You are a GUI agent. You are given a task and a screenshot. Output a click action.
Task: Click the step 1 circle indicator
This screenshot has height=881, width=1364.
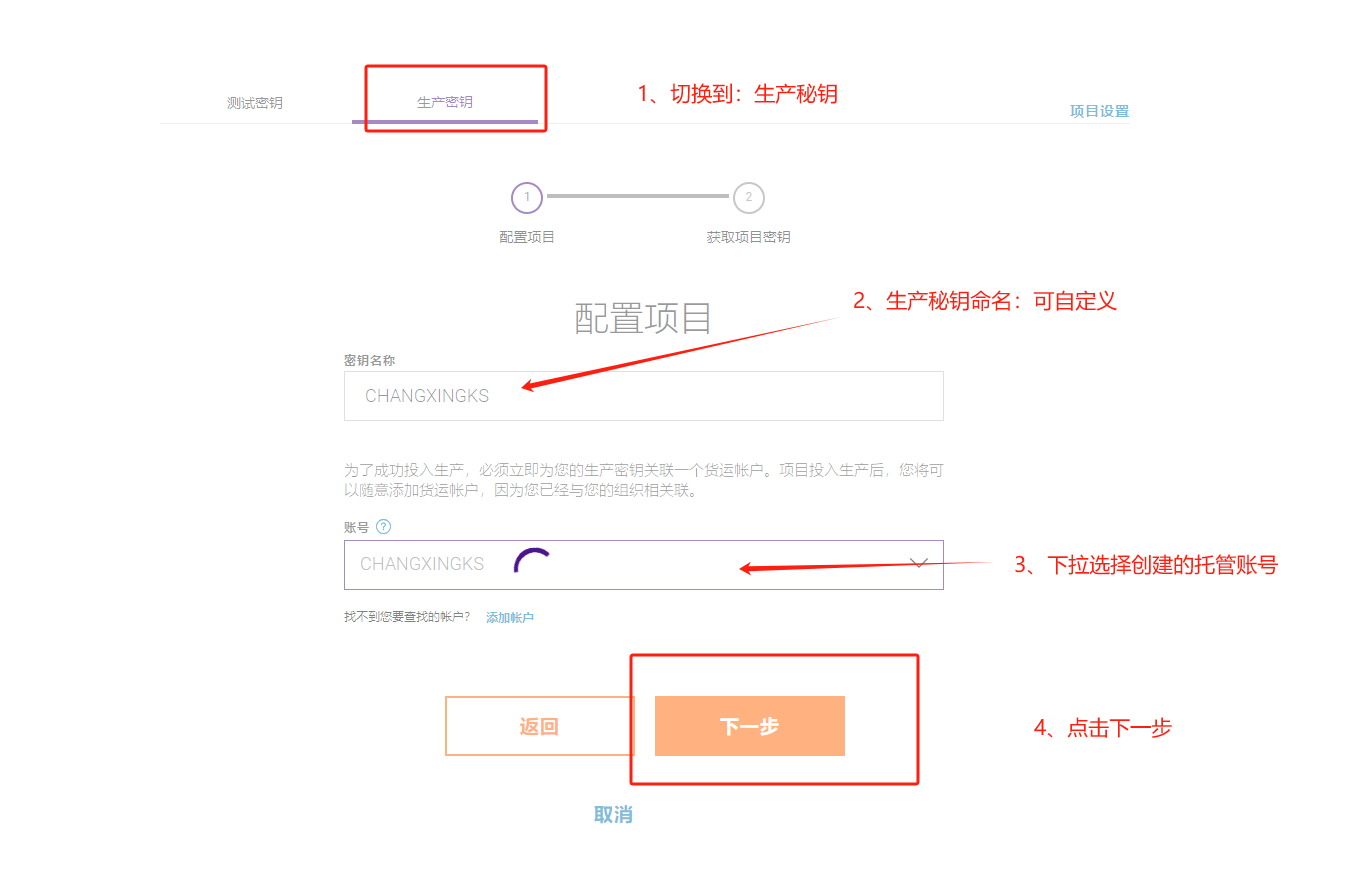click(x=527, y=197)
